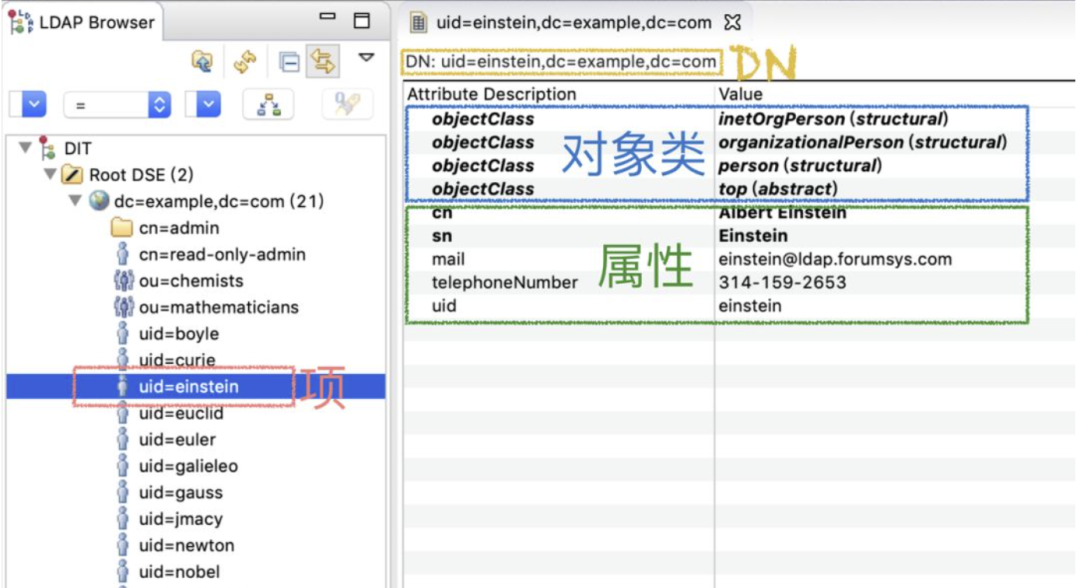Click the Up (go to parent) toolbar icon
The height and width of the screenshot is (588, 1080).
coord(202,62)
